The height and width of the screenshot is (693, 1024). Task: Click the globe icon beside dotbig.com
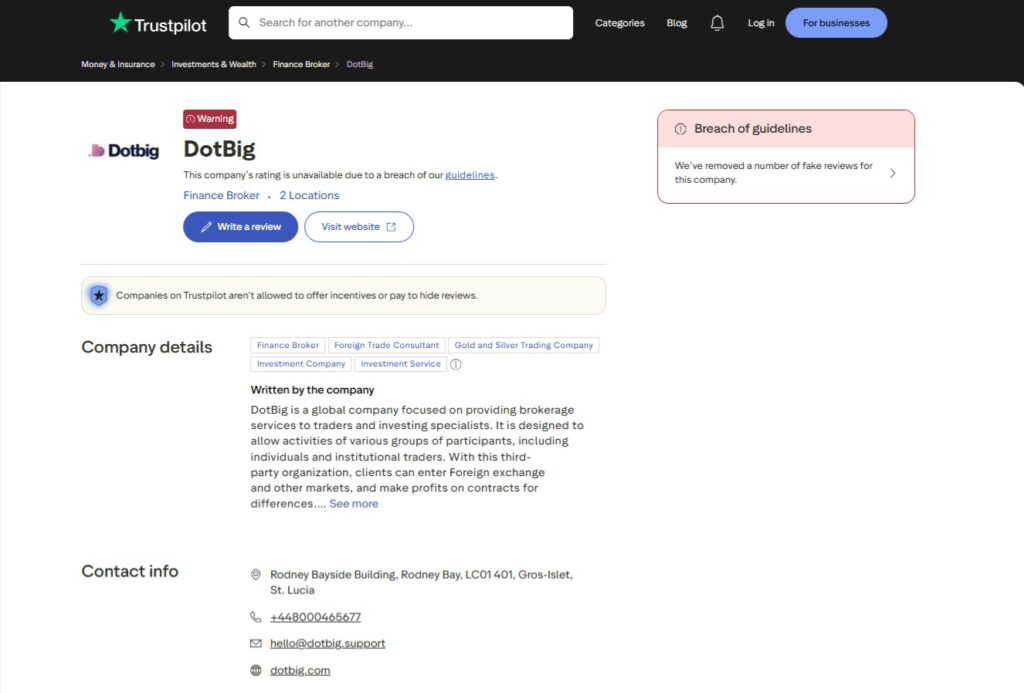[256, 670]
